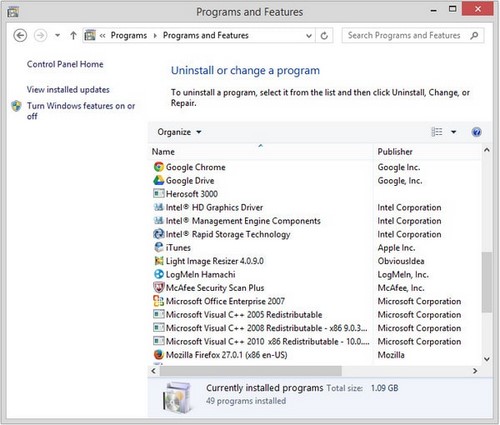Click the vertical scrollbar thumb
Image resolution: width=500 pixels, height=425 pixels.
(x=487, y=282)
